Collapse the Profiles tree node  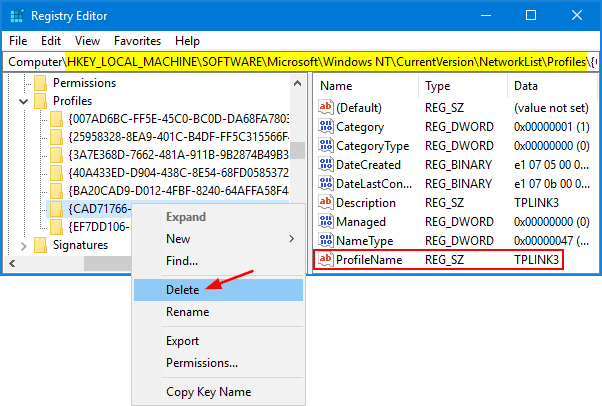(x=24, y=102)
